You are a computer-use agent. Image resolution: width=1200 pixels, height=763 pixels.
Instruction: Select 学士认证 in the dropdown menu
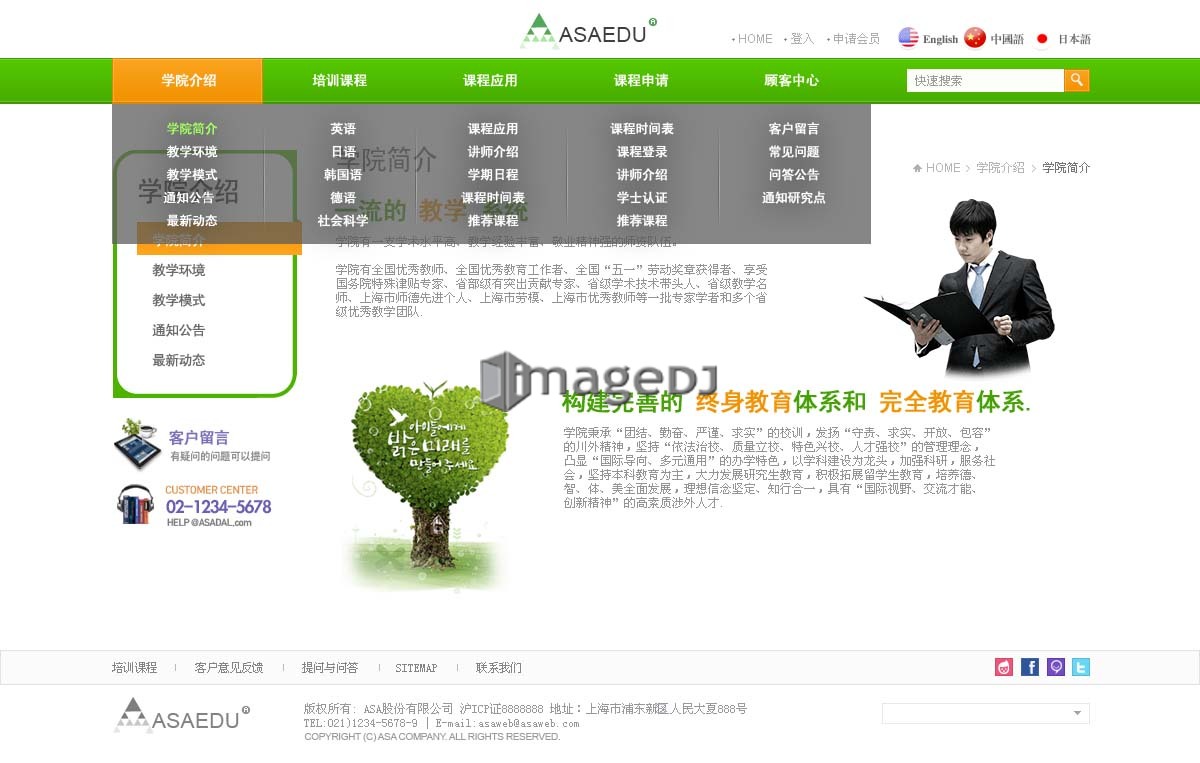(642, 198)
